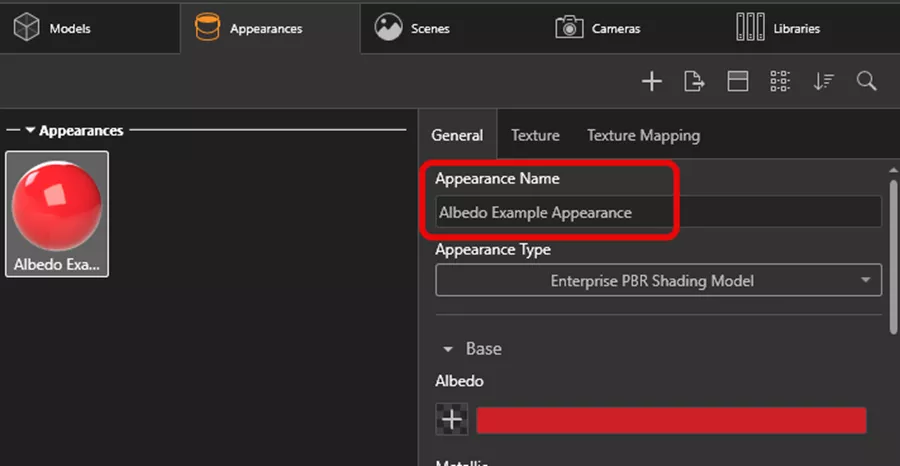The height and width of the screenshot is (466, 900).
Task: Toggle the panel layout view icon
Action: tap(738, 82)
